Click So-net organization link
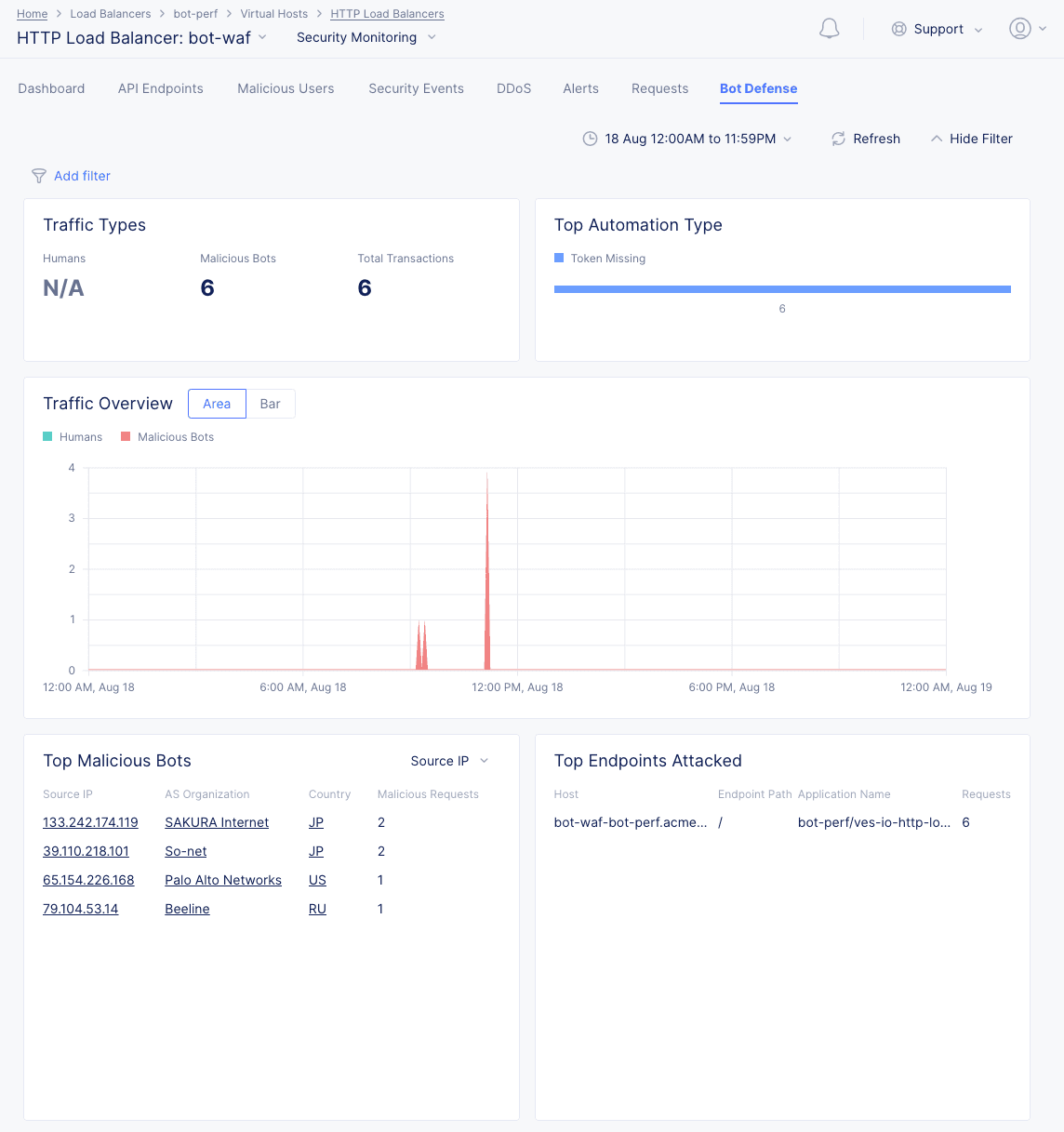 click(186, 851)
